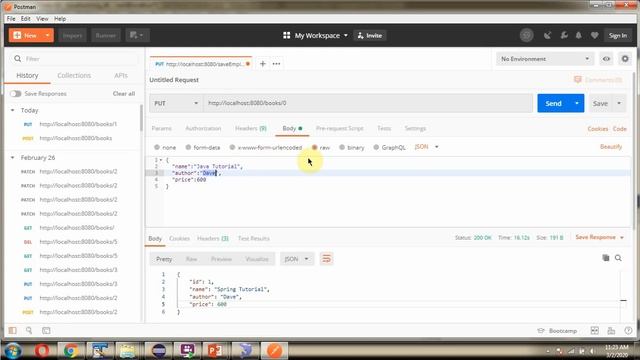Switch to two-pane layout icon
640x360 pixels.
point(595,331)
